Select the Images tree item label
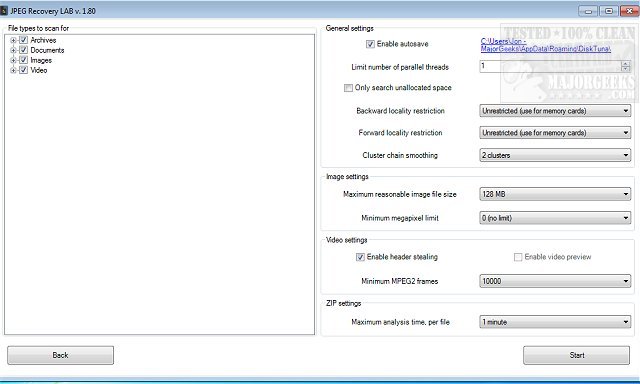 (x=41, y=60)
